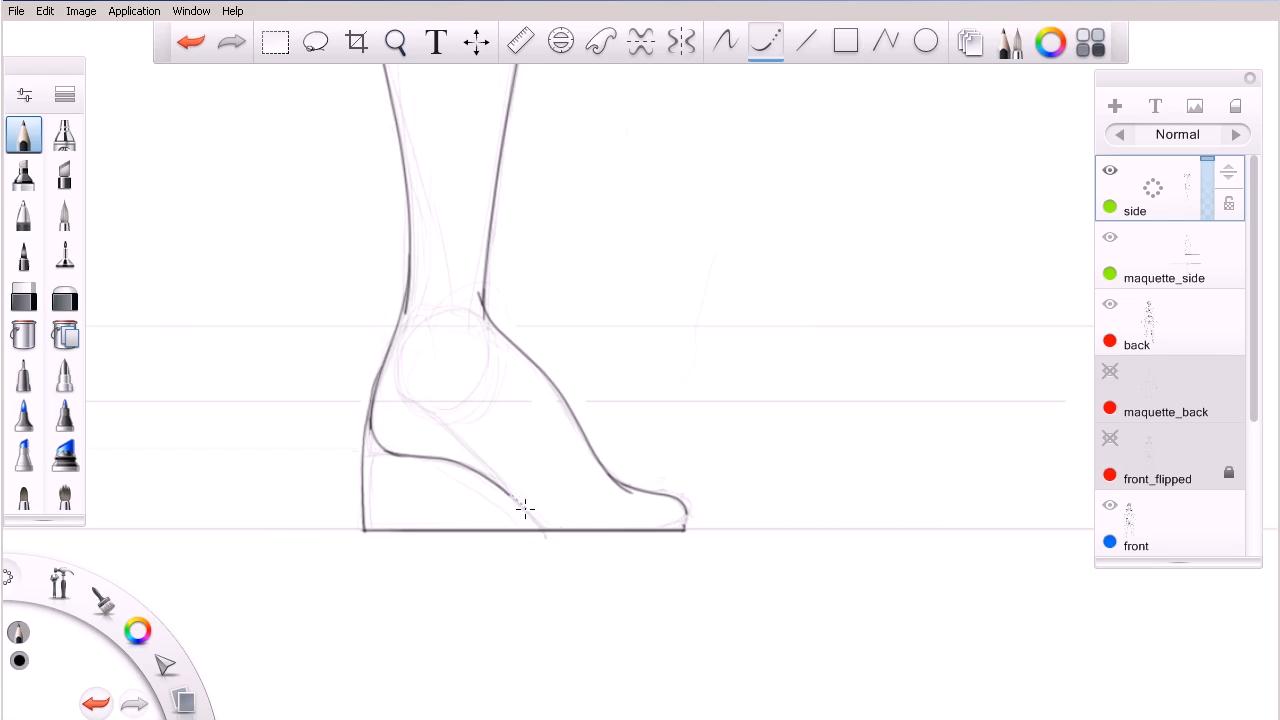Hide the back layer
The height and width of the screenshot is (720, 1280).
1110,305
